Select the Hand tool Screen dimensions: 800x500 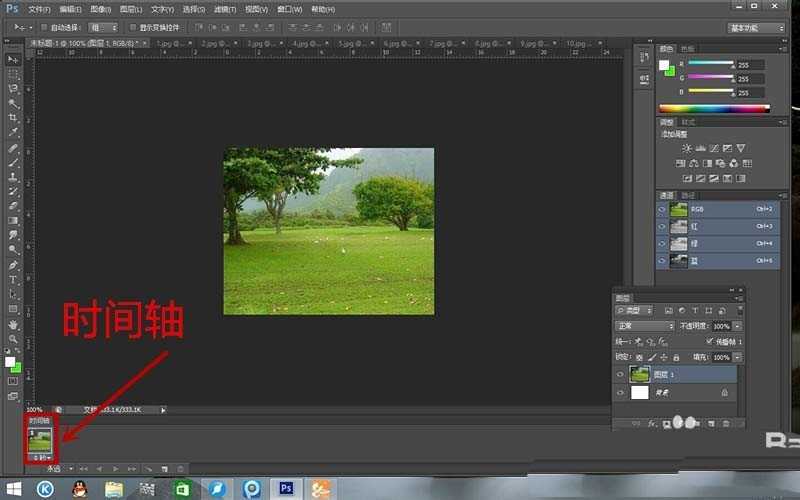tap(14, 325)
